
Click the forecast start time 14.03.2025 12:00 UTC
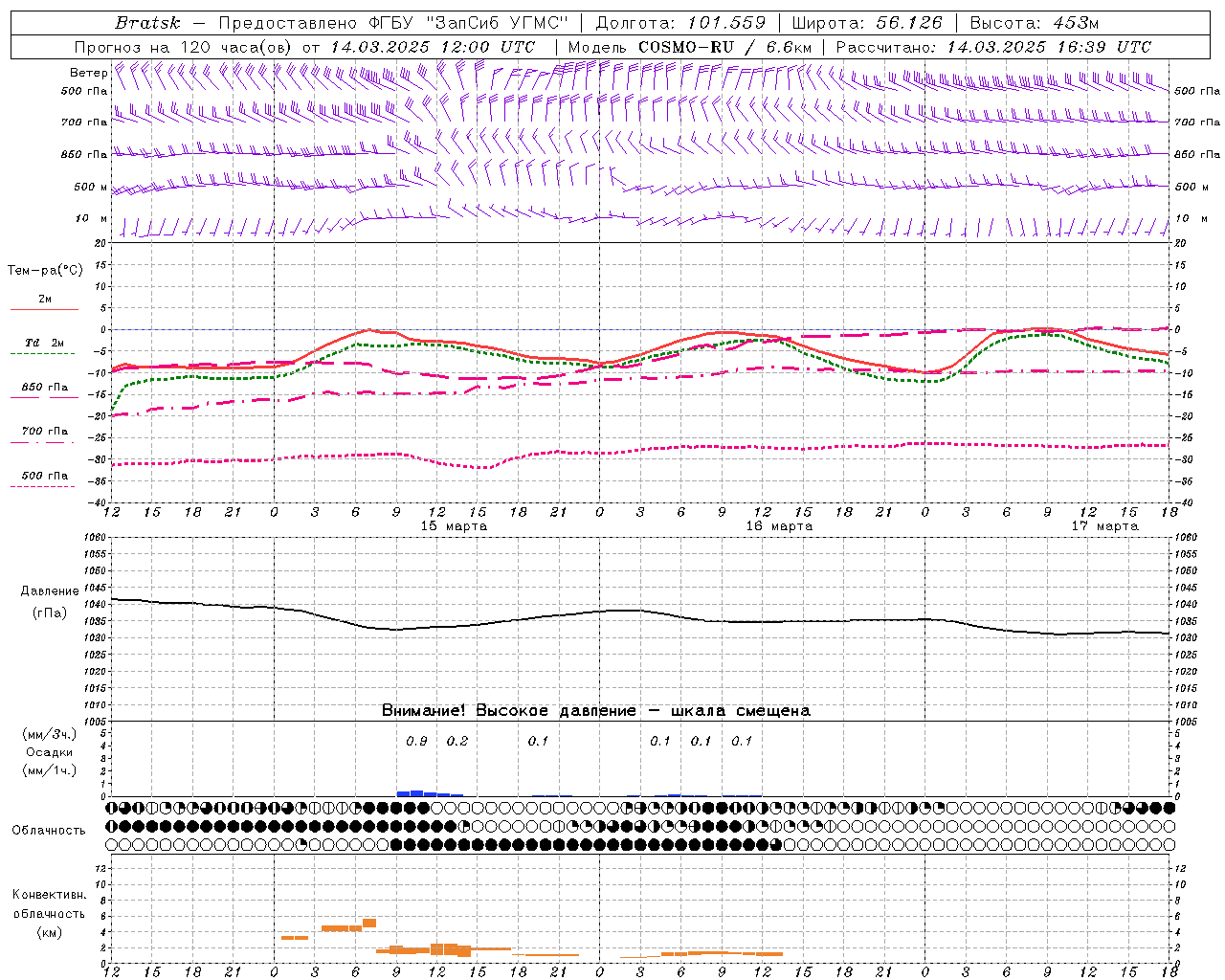tap(433, 47)
